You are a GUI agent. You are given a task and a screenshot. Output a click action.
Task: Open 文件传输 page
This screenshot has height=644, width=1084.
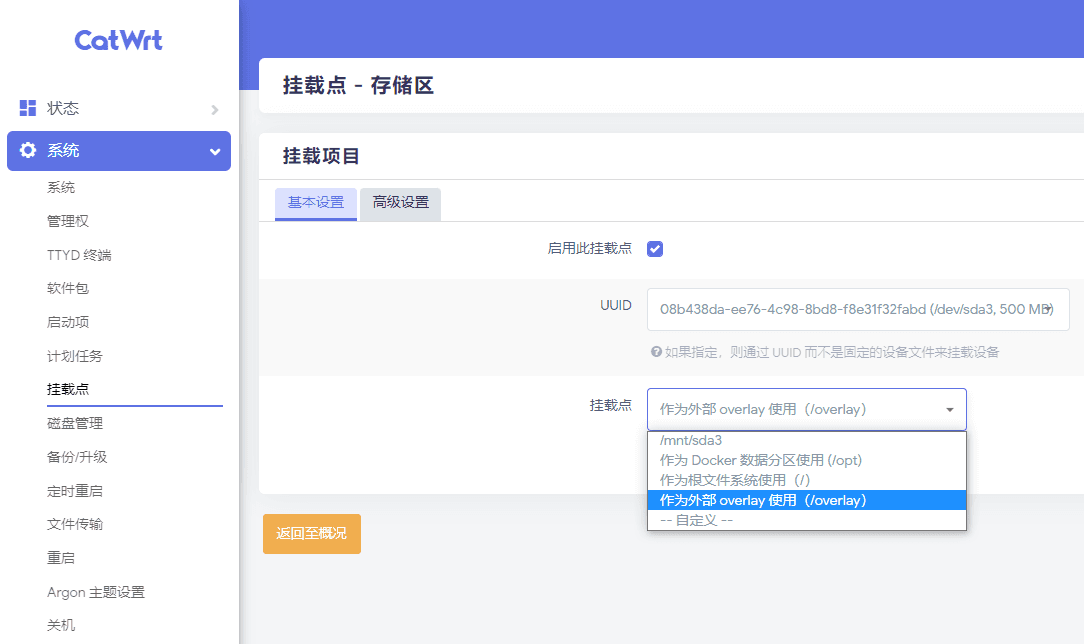click(x=75, y=524)
